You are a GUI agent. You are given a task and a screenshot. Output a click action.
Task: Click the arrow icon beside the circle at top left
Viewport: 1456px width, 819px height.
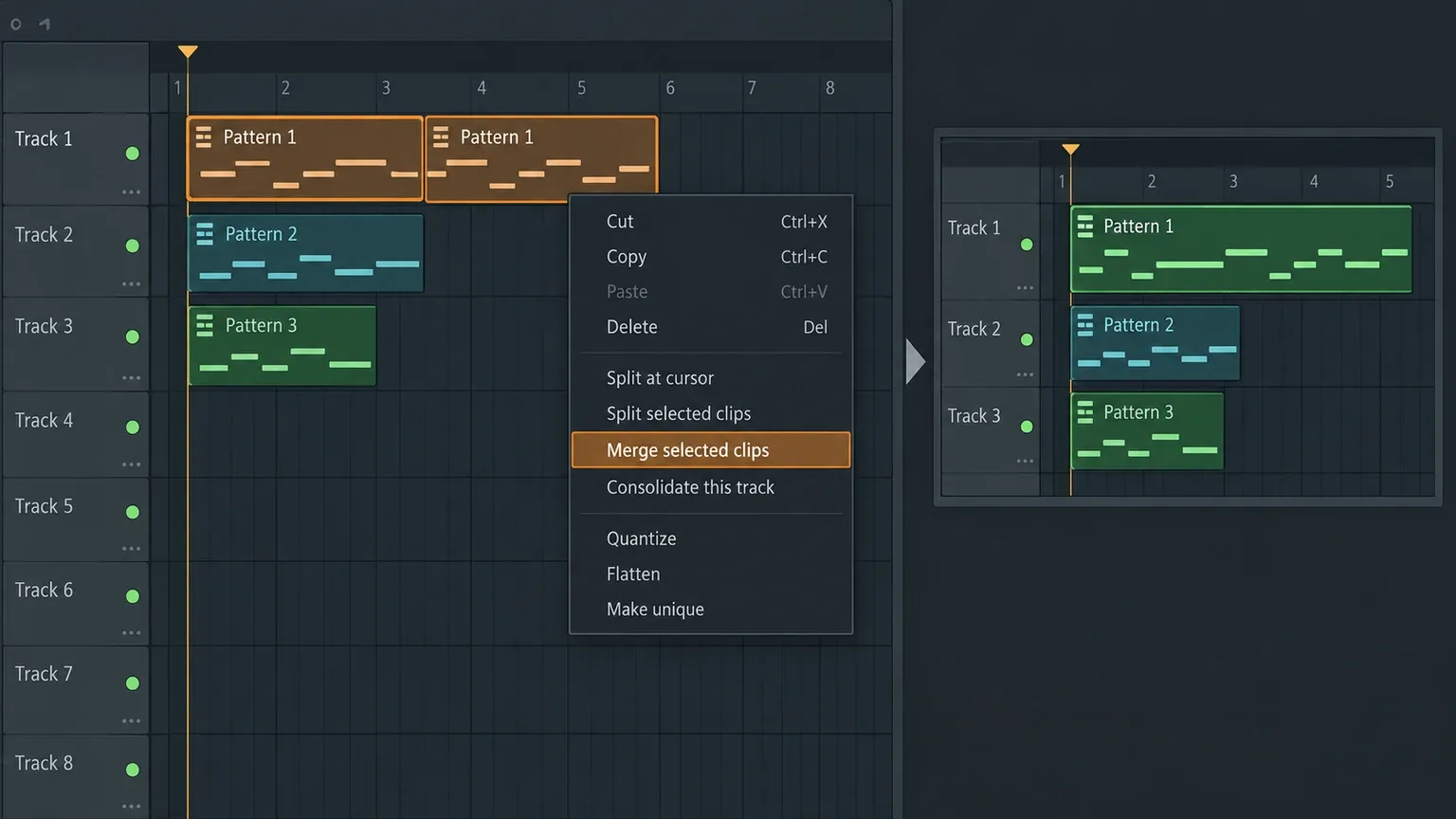pyautogui.click(x=45, y=24)
